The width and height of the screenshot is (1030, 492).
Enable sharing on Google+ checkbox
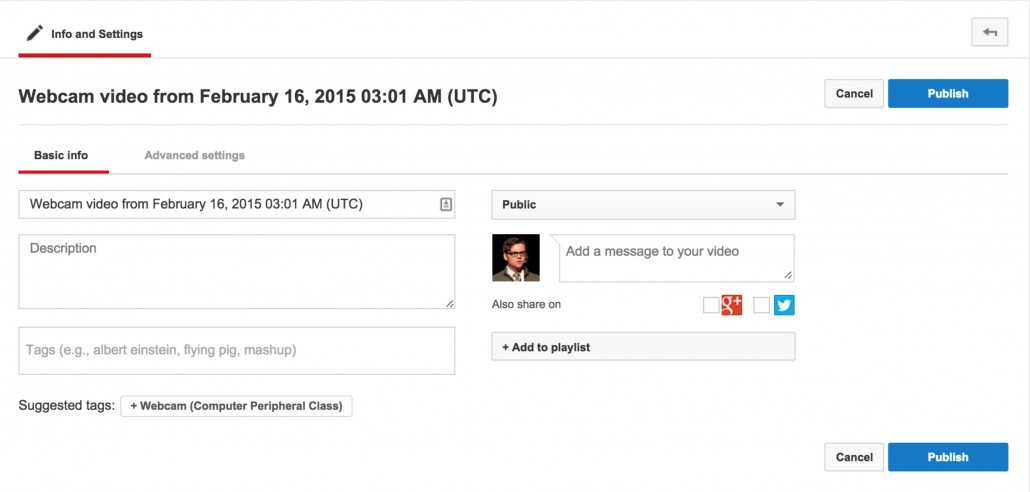pos(711,305)
